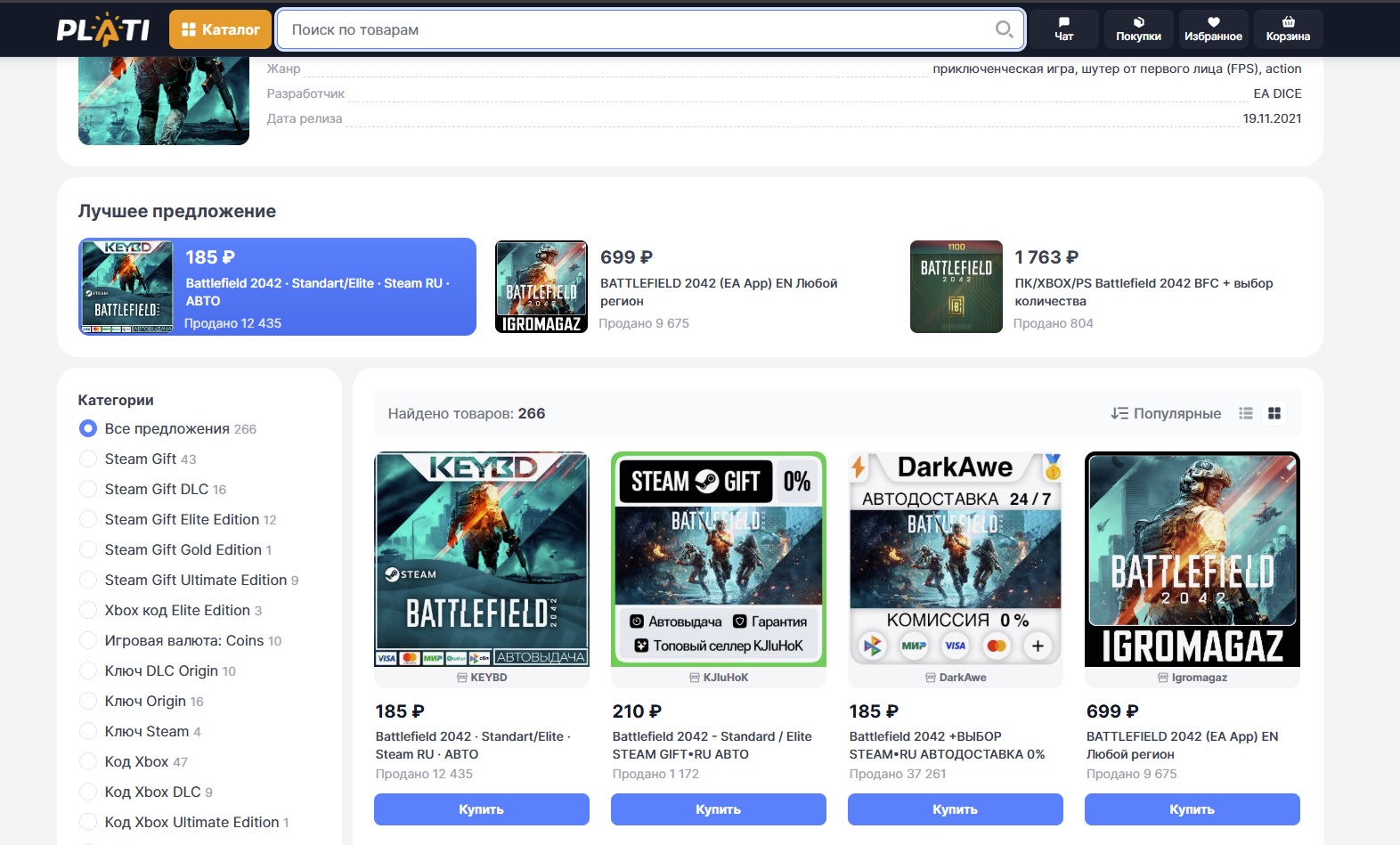
Task: Switch to grid view layout icon
Action: 1274,413
